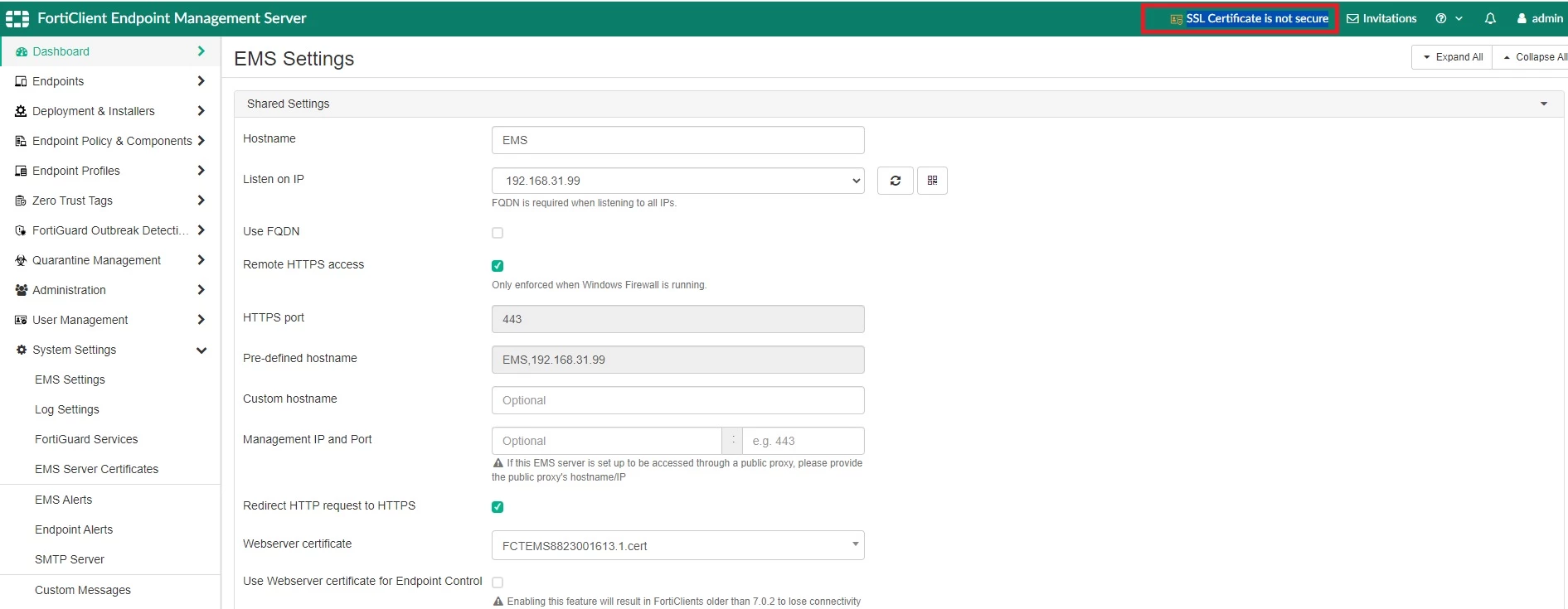1568x609 pixels.
Task: Expand the User Management chevron
Action: [x=201, y=320]
